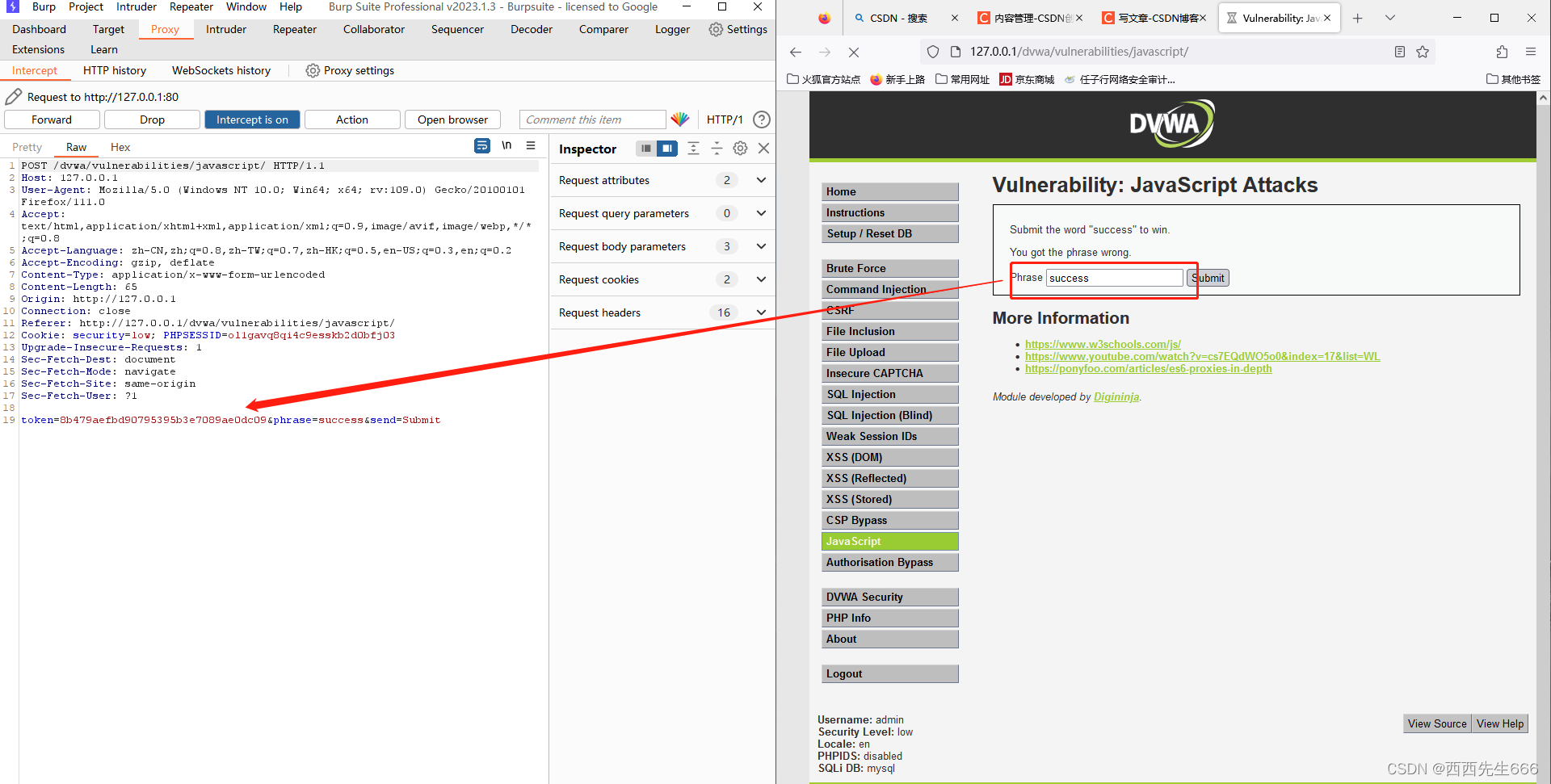Toggle word wrap icon in request editor
This screenshot has width=1551, height=784.
click(482, 145)
